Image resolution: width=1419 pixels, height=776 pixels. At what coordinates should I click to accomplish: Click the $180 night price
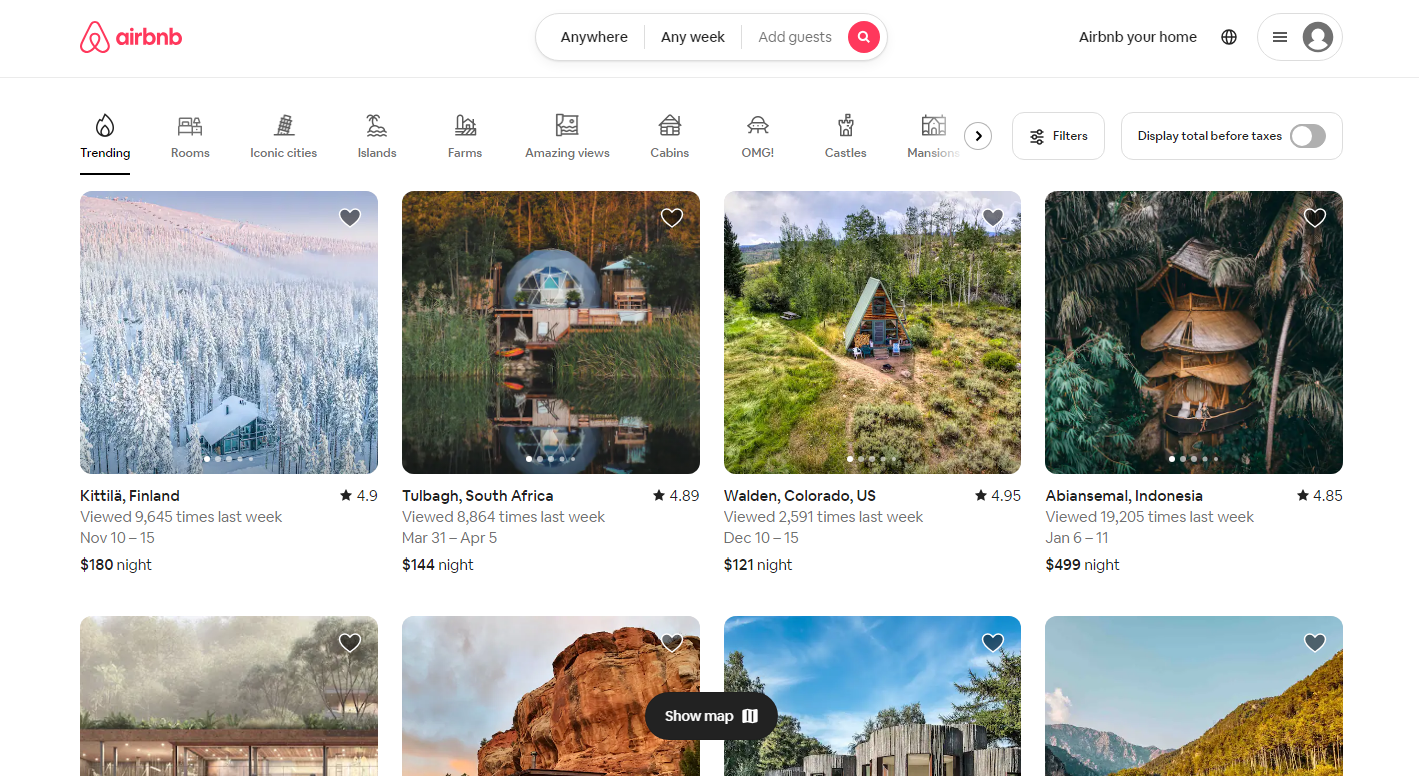tap(116, 565)
